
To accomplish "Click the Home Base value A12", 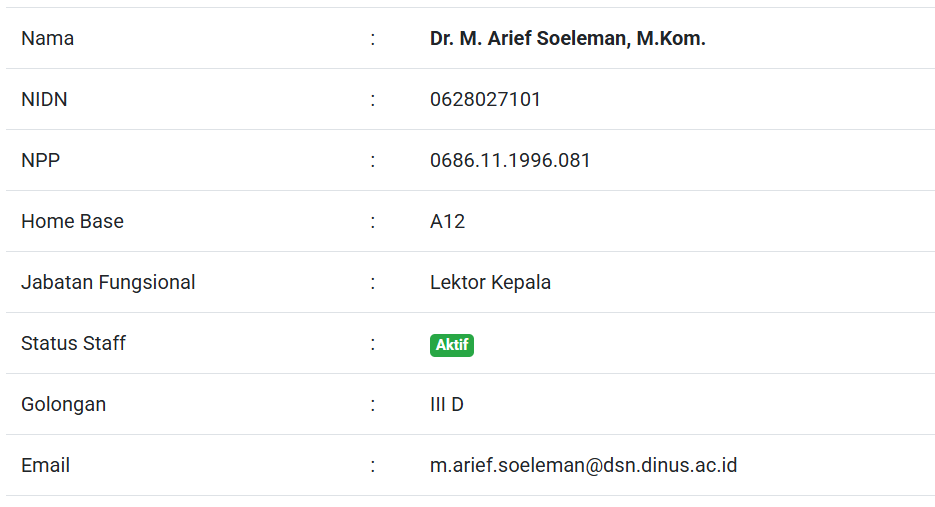I will (447, 222).
